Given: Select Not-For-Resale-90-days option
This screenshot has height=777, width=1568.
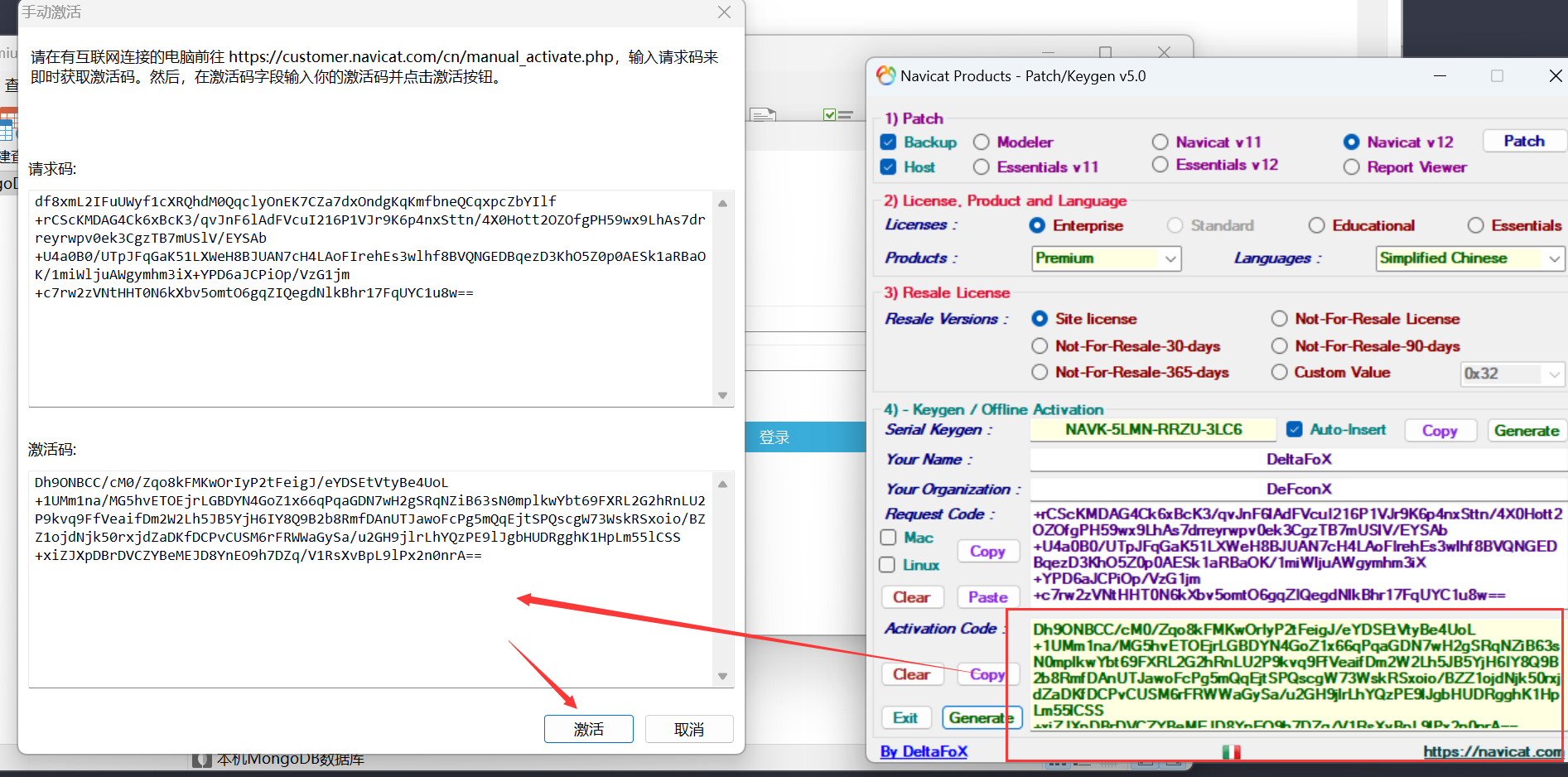Looking at the screenshot, I should coord(1279,345).
